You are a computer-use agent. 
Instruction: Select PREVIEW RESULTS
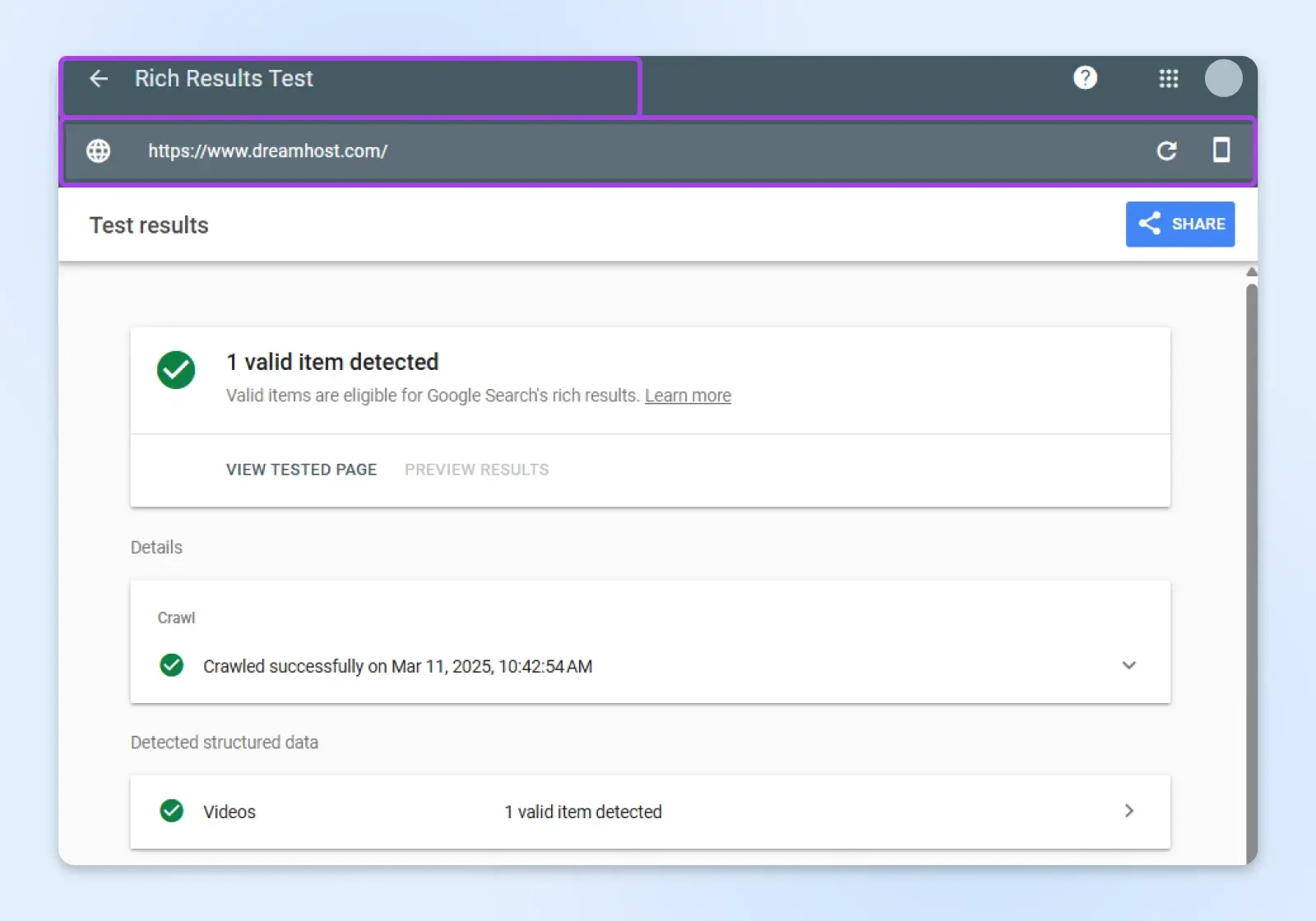476,470
